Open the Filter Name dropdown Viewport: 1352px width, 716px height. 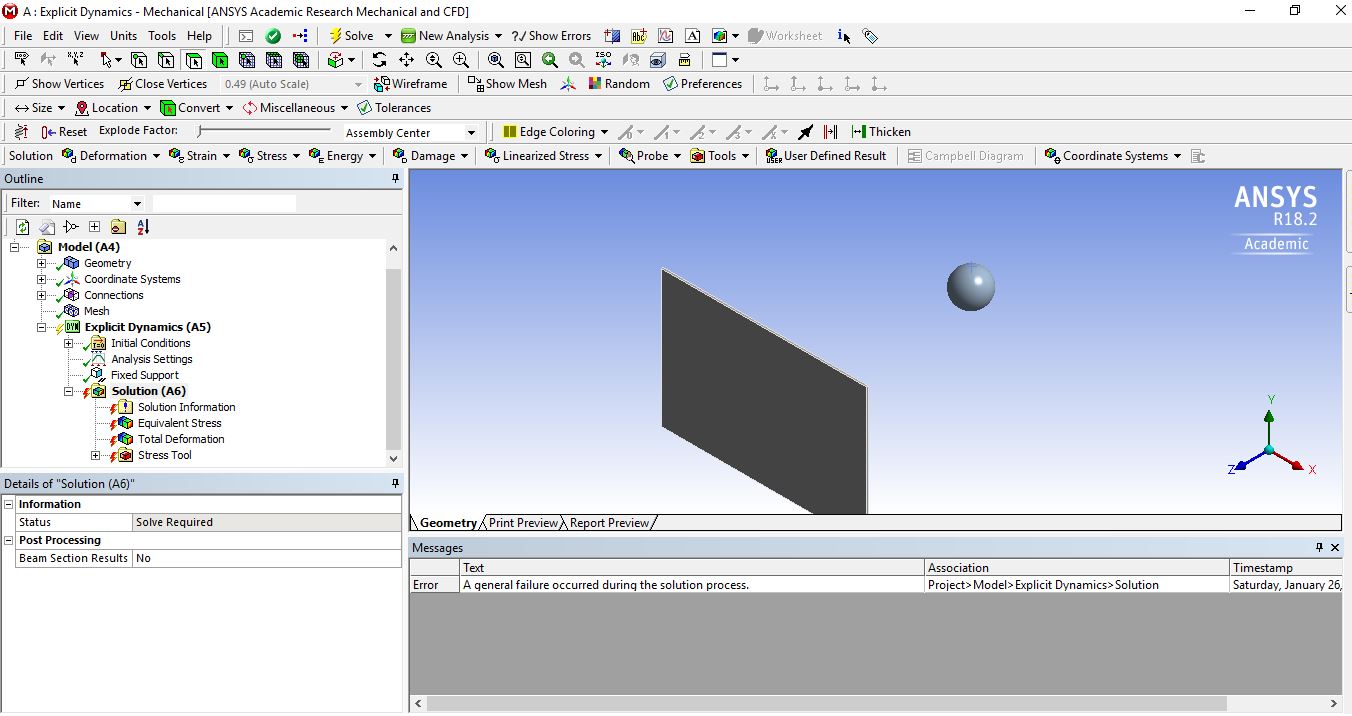click(x=137, y=204)
